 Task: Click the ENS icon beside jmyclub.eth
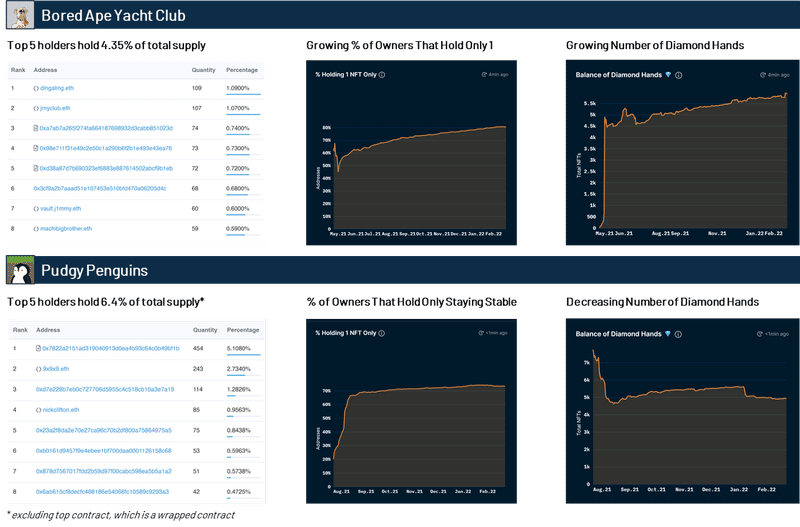click(36, 108)
